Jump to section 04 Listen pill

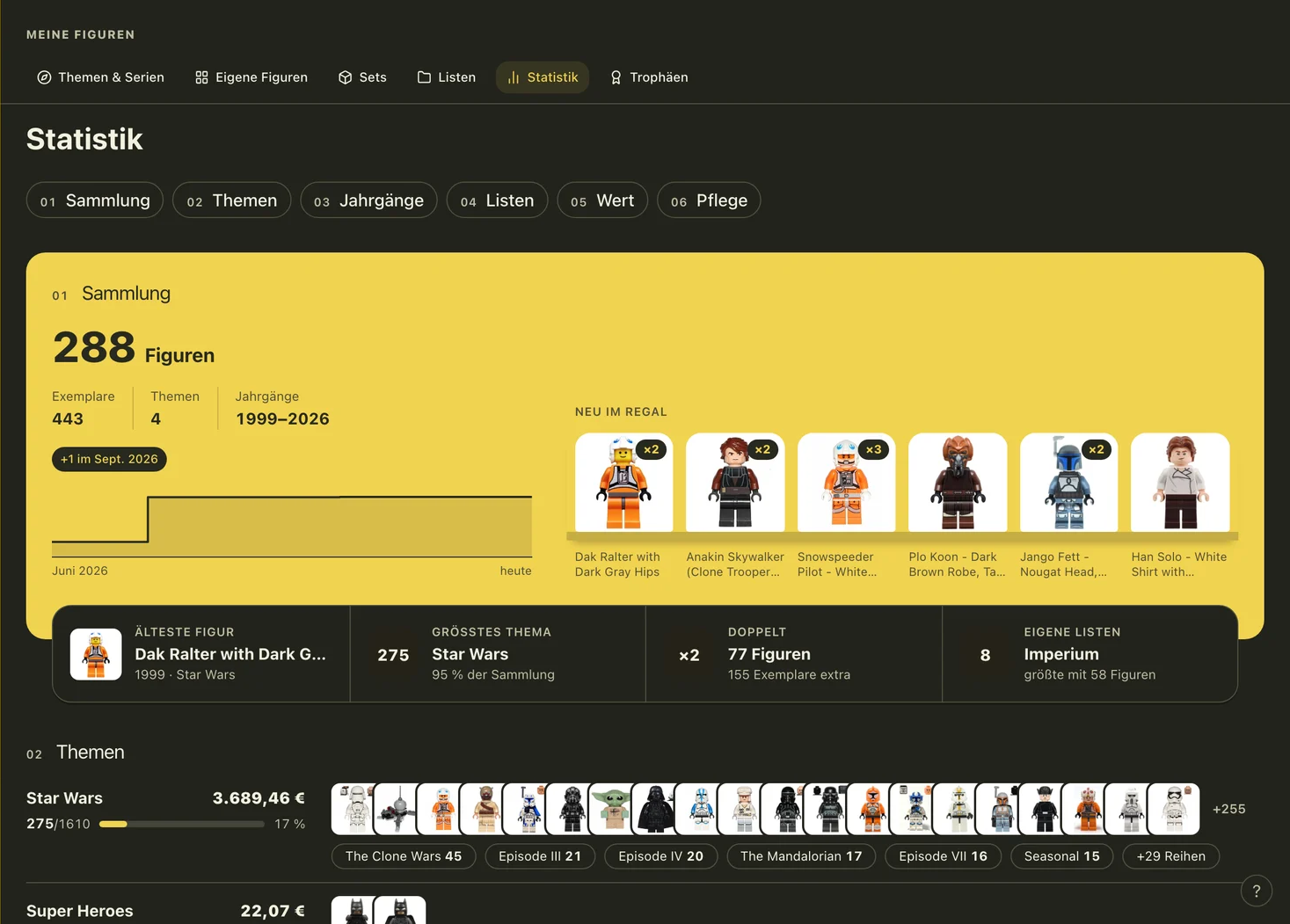tap(497, 200)
